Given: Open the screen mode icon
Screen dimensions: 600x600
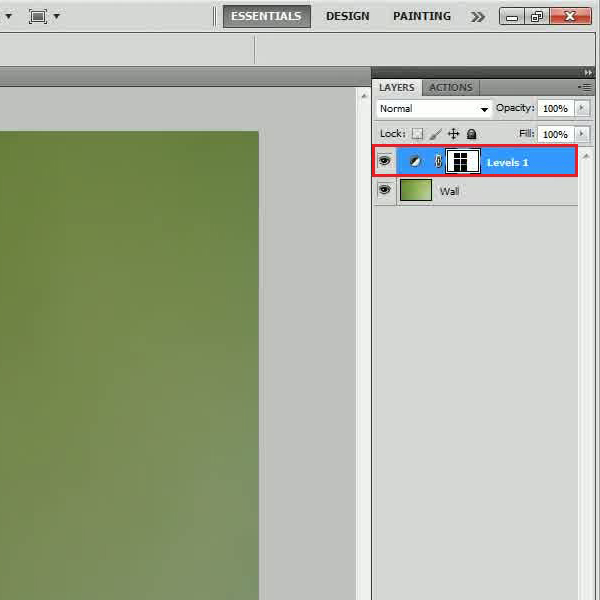Looking at the screenshot, I should coord(38,16).
